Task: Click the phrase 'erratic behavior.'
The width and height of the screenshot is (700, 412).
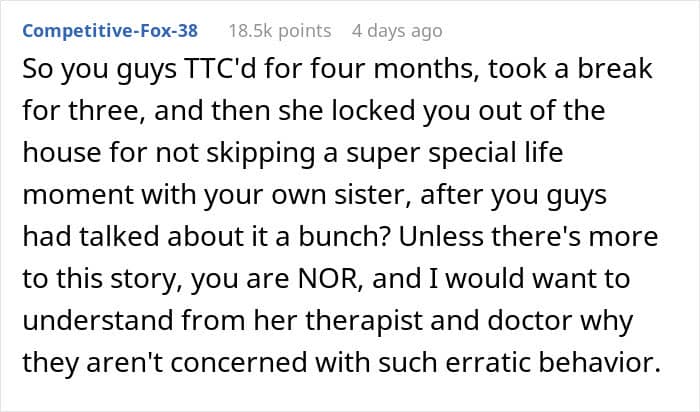Action: point(553,362)
